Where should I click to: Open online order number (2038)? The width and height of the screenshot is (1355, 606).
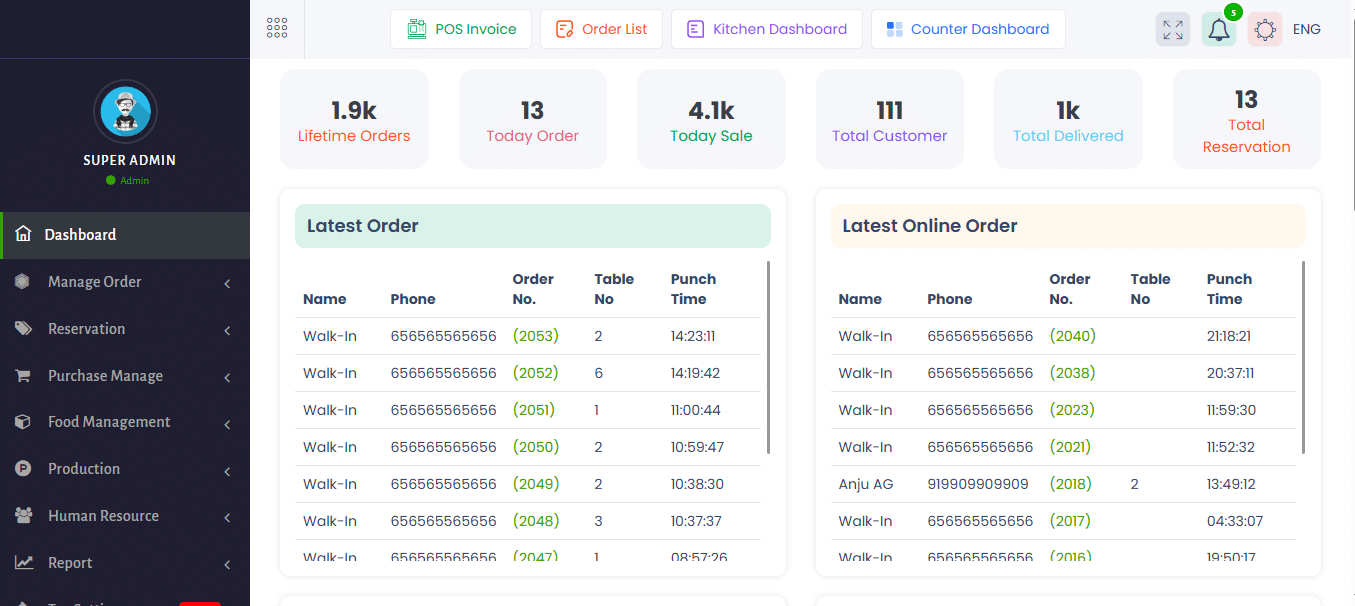coord(1073,373)
